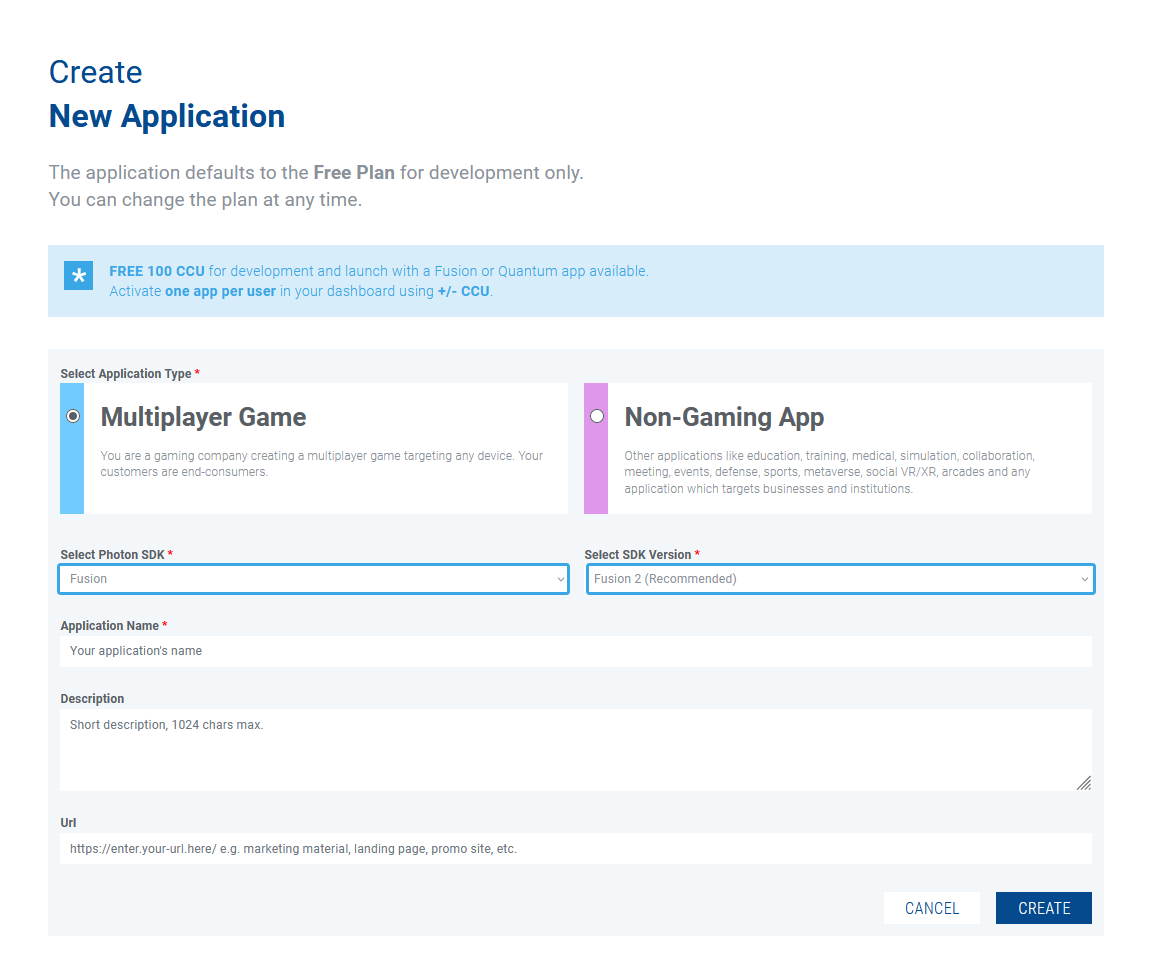
Task: Click the CANCEL button
Action: point(931,908)
